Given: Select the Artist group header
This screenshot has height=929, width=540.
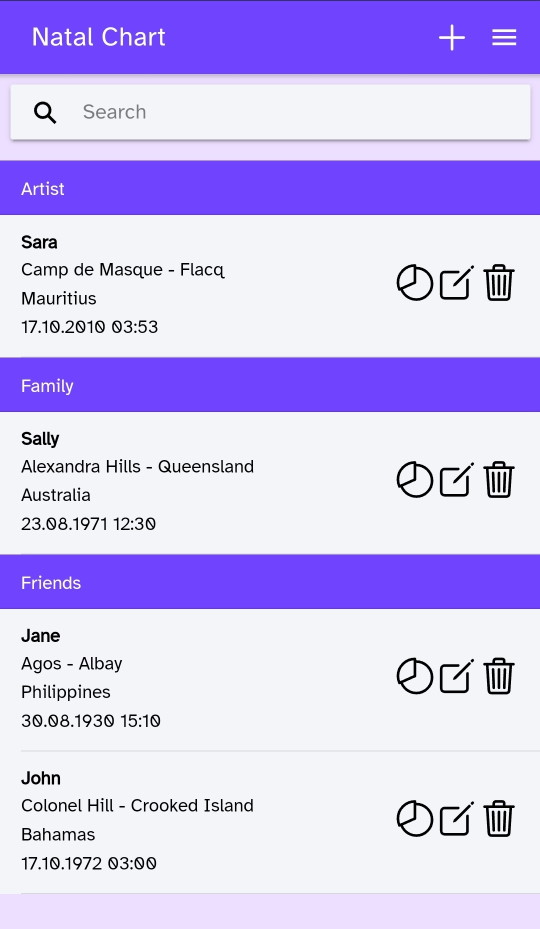Looking at the screenshot, I should click(x=270, y=188).
